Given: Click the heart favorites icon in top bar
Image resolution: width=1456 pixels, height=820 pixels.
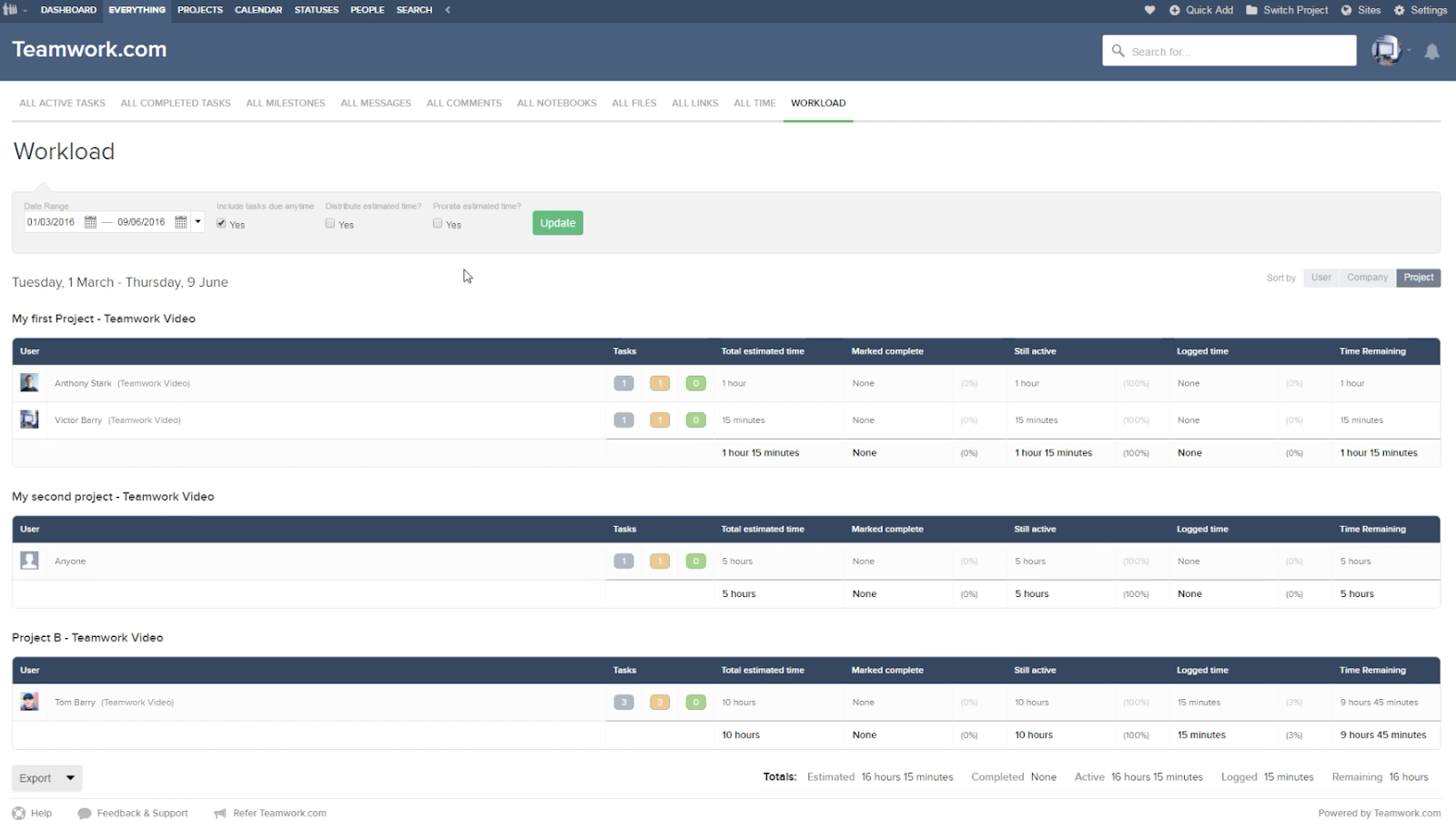Looking at the screenshot, I should [1149, 10].
